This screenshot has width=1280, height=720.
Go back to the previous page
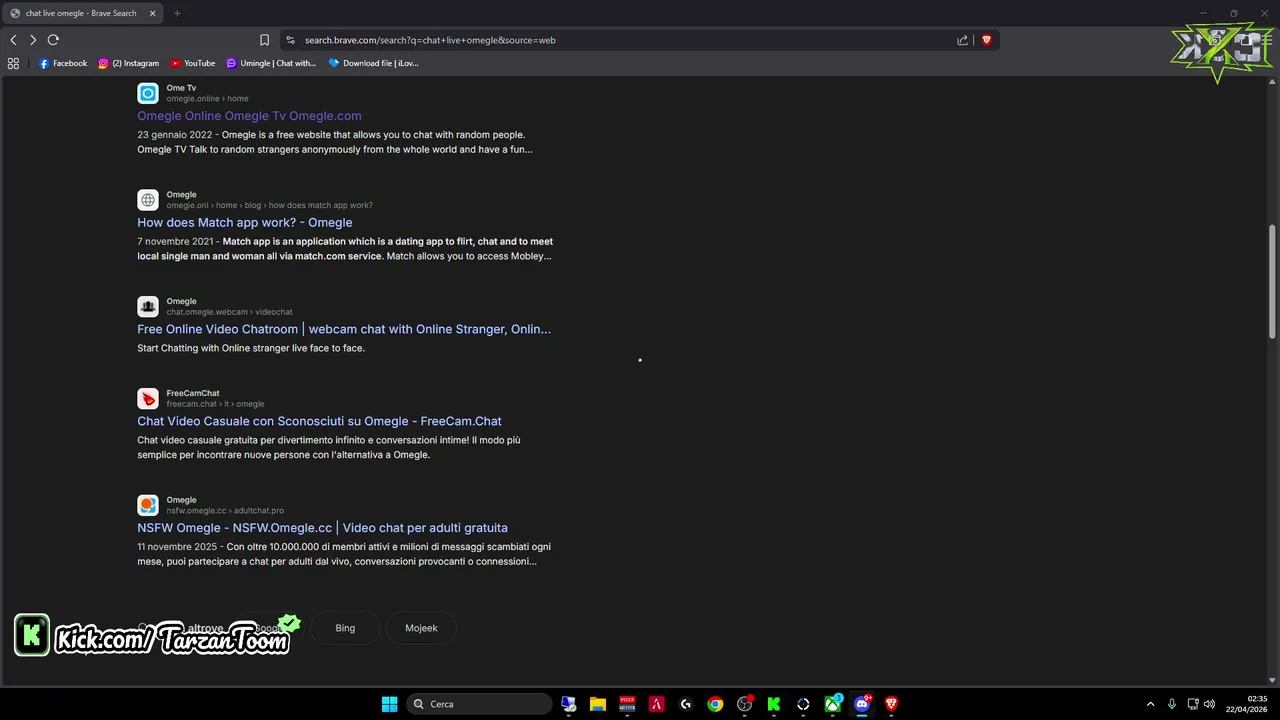(x=13, y=40)
